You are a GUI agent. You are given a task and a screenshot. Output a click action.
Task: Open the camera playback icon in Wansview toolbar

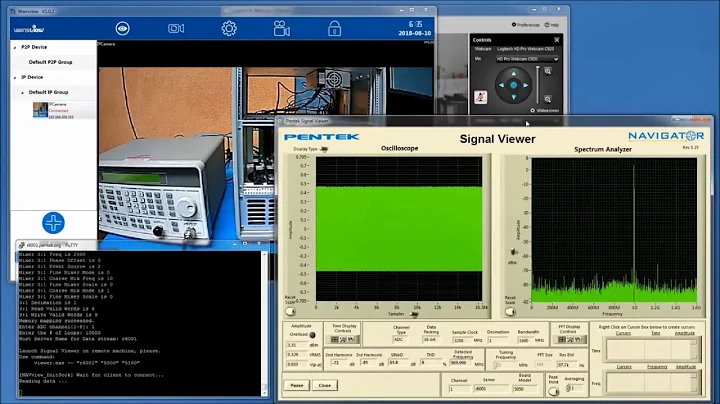pyautogui.click(x=176, y=28)
